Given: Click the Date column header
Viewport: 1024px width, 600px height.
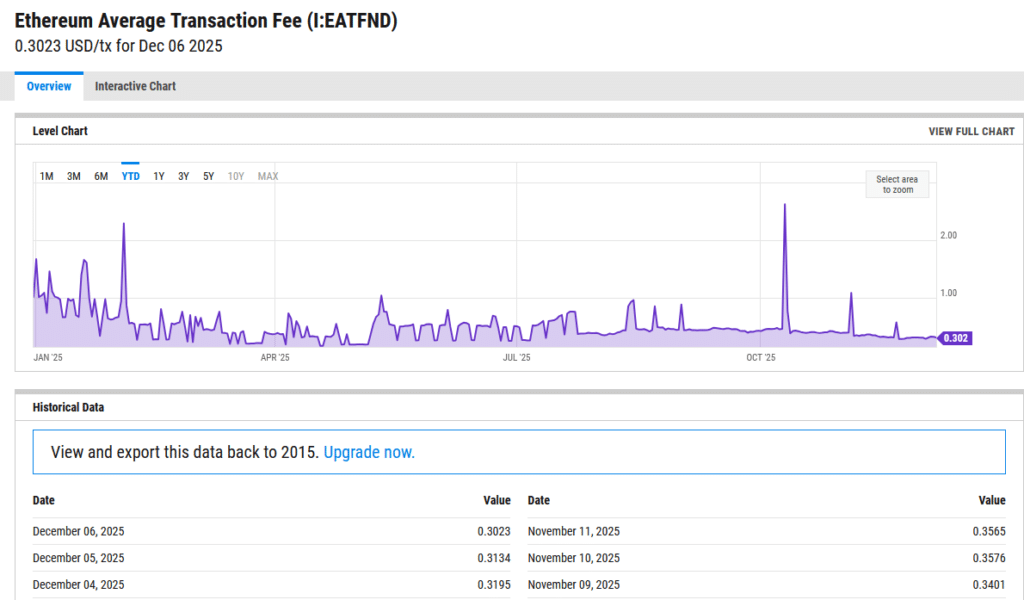Looking at the screenshot, I should coord(44,500).
